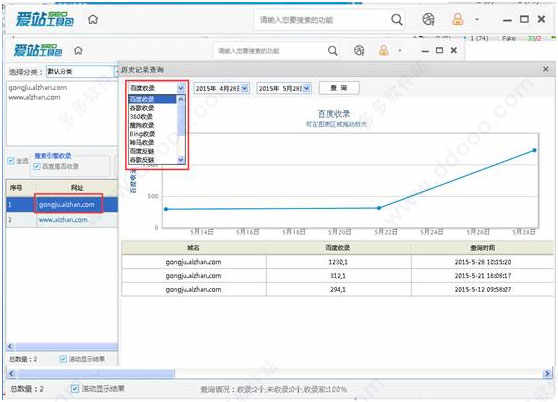Click the final data point on the line chart
The width and height of the screenshot is (558, 402).
point(534,150)
